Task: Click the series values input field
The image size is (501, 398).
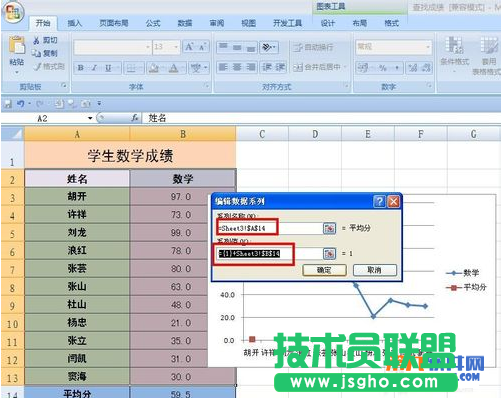Action: (269, 254)
